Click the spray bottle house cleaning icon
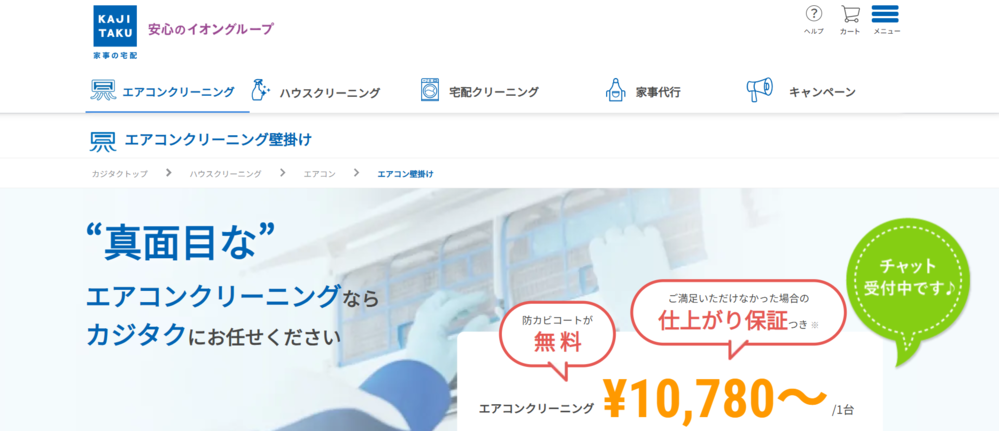This screenshot has width=999, height=431. 261,91
